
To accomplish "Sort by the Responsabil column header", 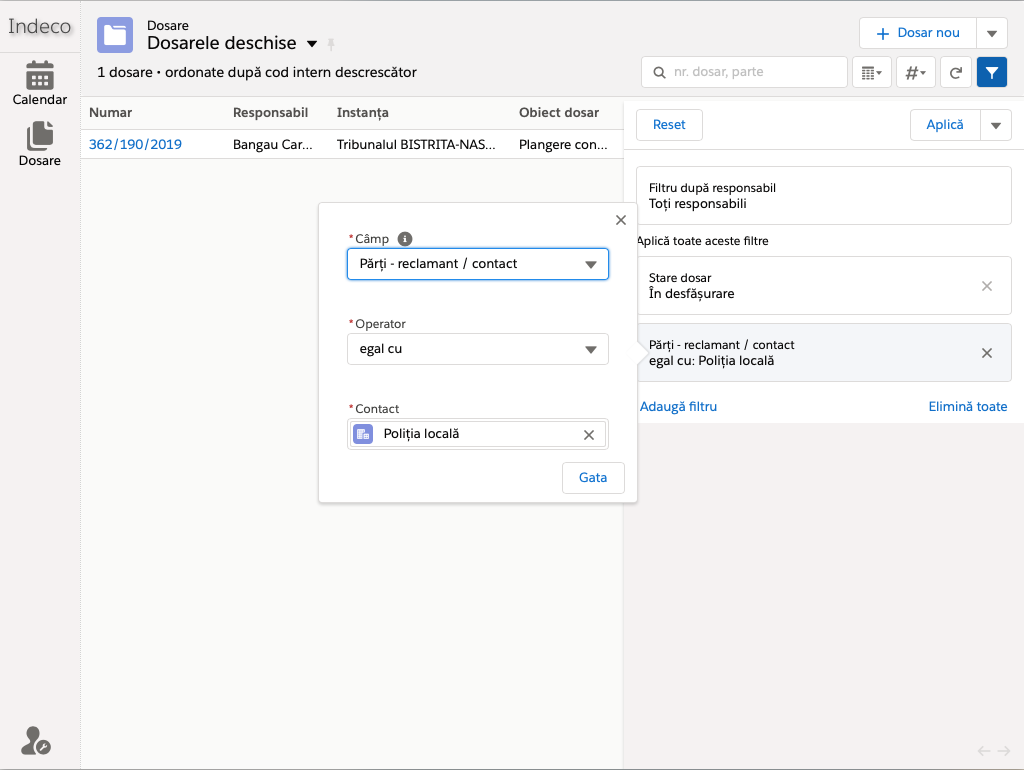I will [270, 113].
